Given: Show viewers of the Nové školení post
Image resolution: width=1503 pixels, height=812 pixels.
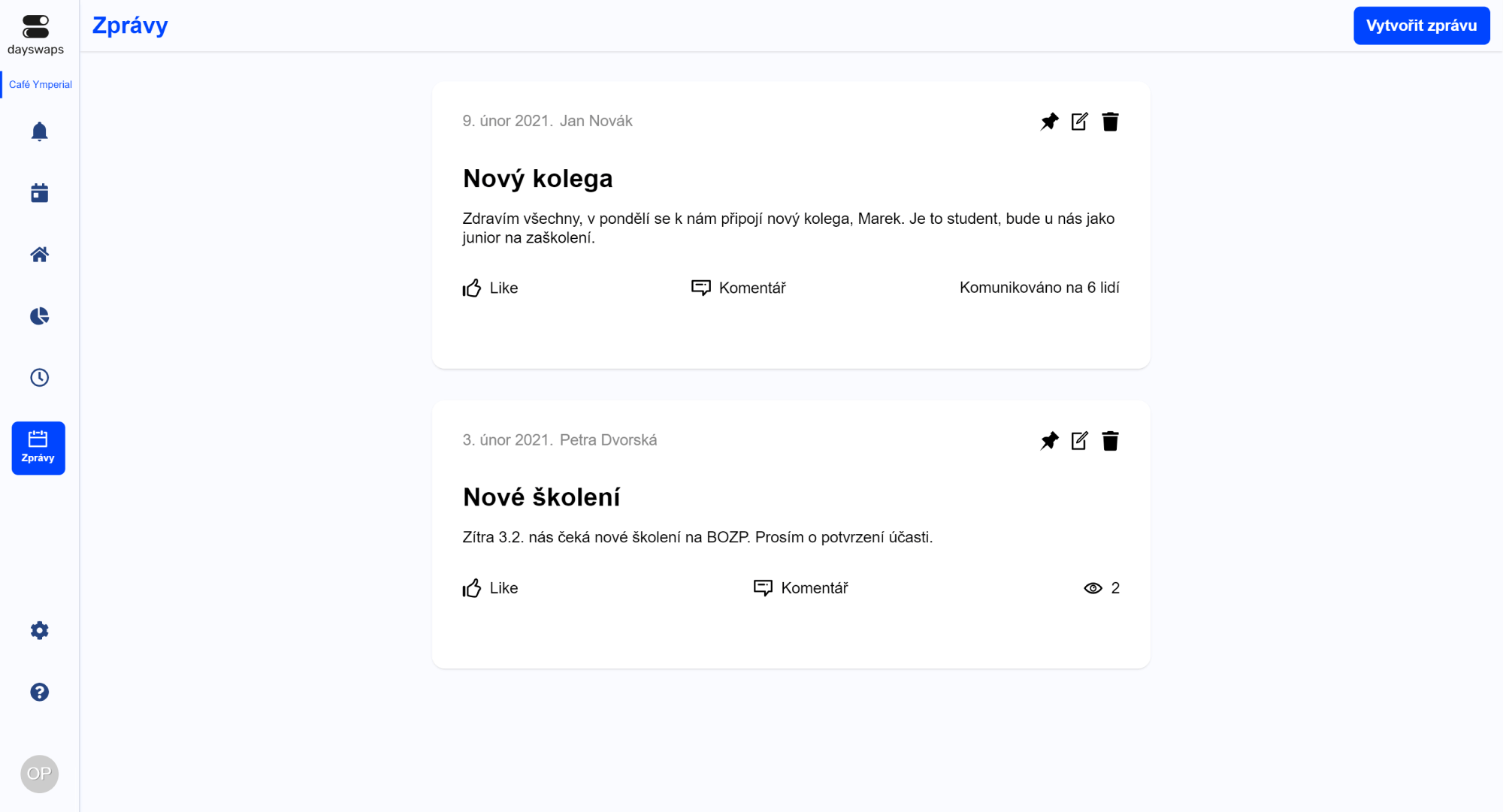Looking at the screenshot, I should pos(1102,588).
